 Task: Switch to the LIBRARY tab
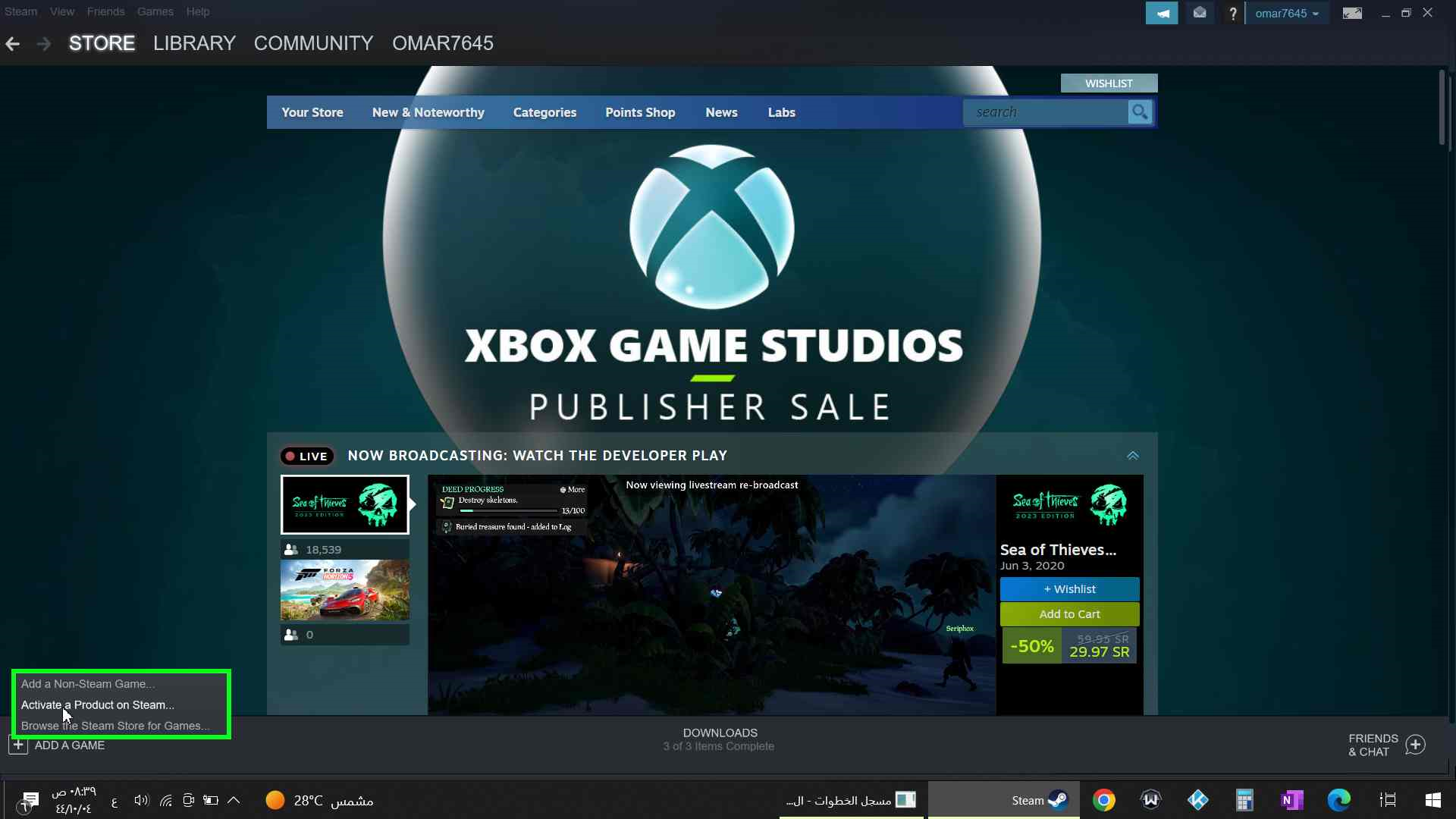[194, 43]
